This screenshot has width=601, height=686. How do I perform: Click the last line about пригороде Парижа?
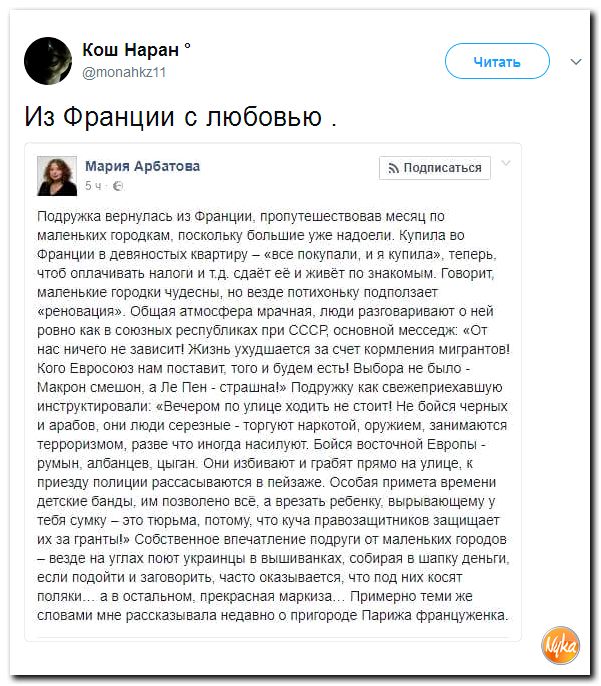(273, 615)
